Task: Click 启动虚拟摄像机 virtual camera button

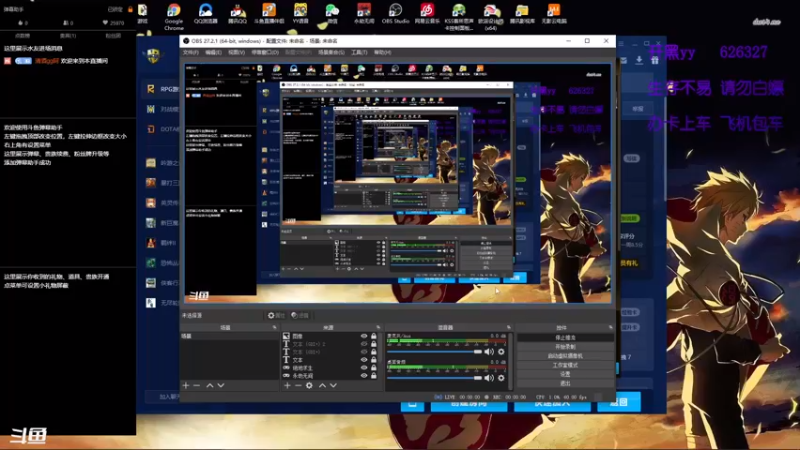Action: [565, 356]
